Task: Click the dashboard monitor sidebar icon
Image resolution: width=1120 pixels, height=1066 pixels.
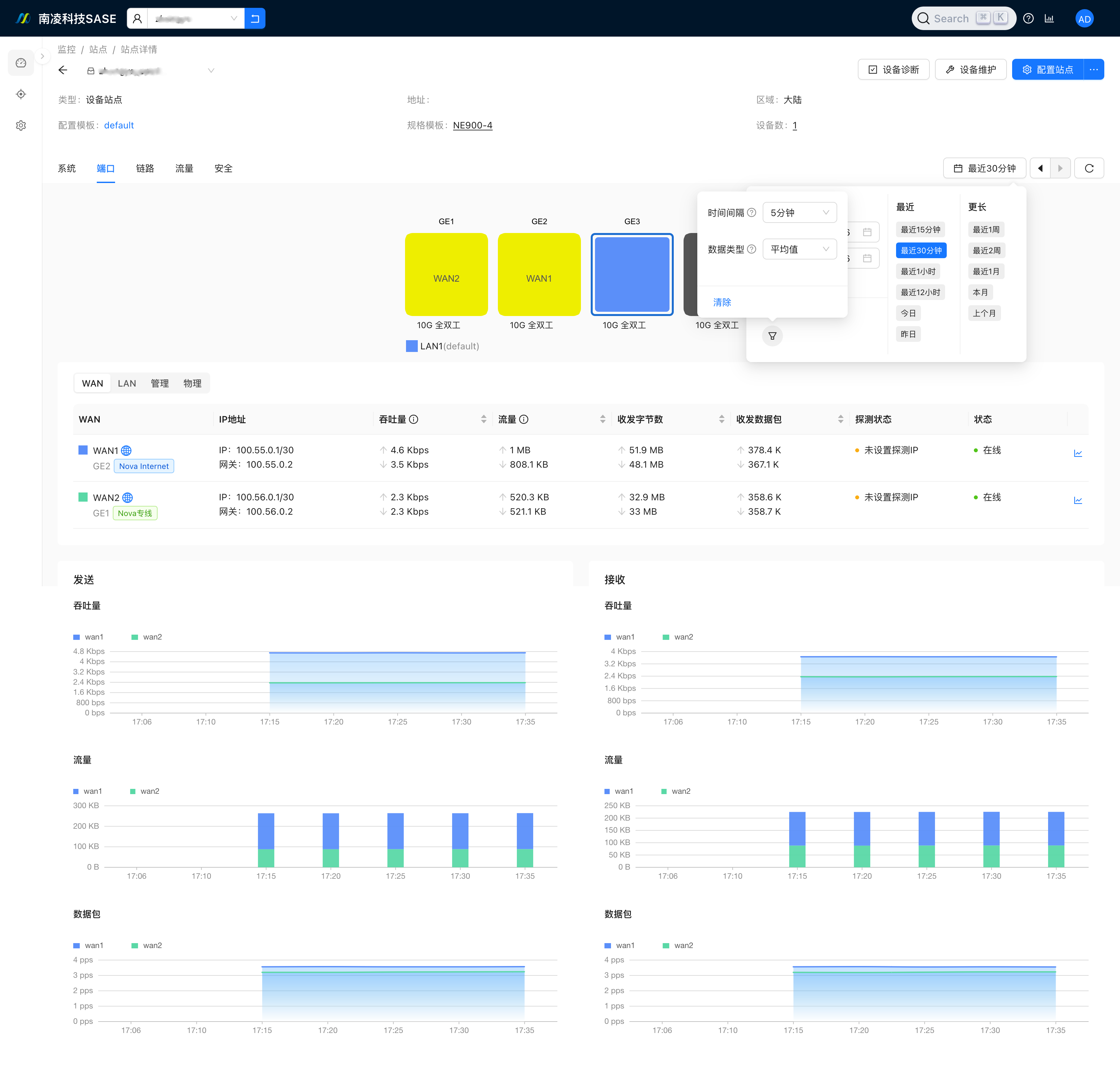Action: coord(21,63)
